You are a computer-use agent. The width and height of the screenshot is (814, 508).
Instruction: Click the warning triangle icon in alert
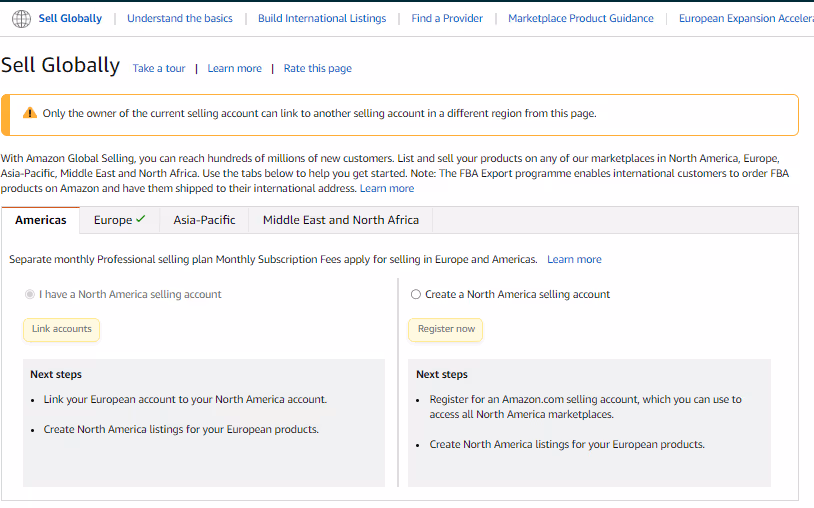(29, 114)
